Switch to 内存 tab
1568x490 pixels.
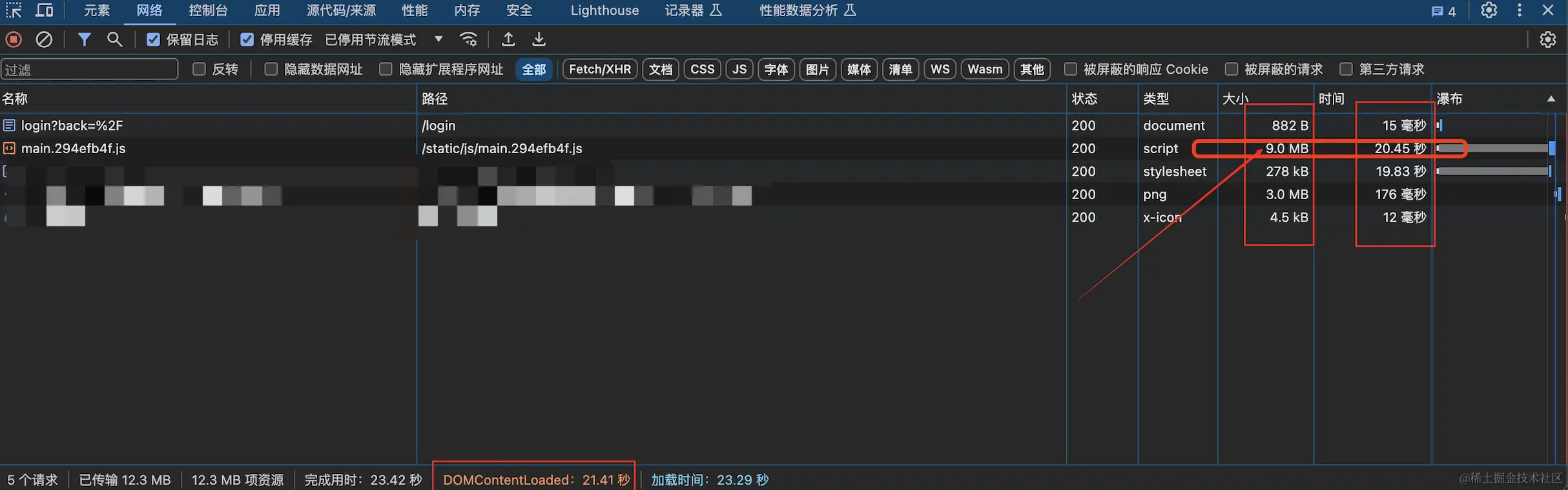click(x=467, y=10)
